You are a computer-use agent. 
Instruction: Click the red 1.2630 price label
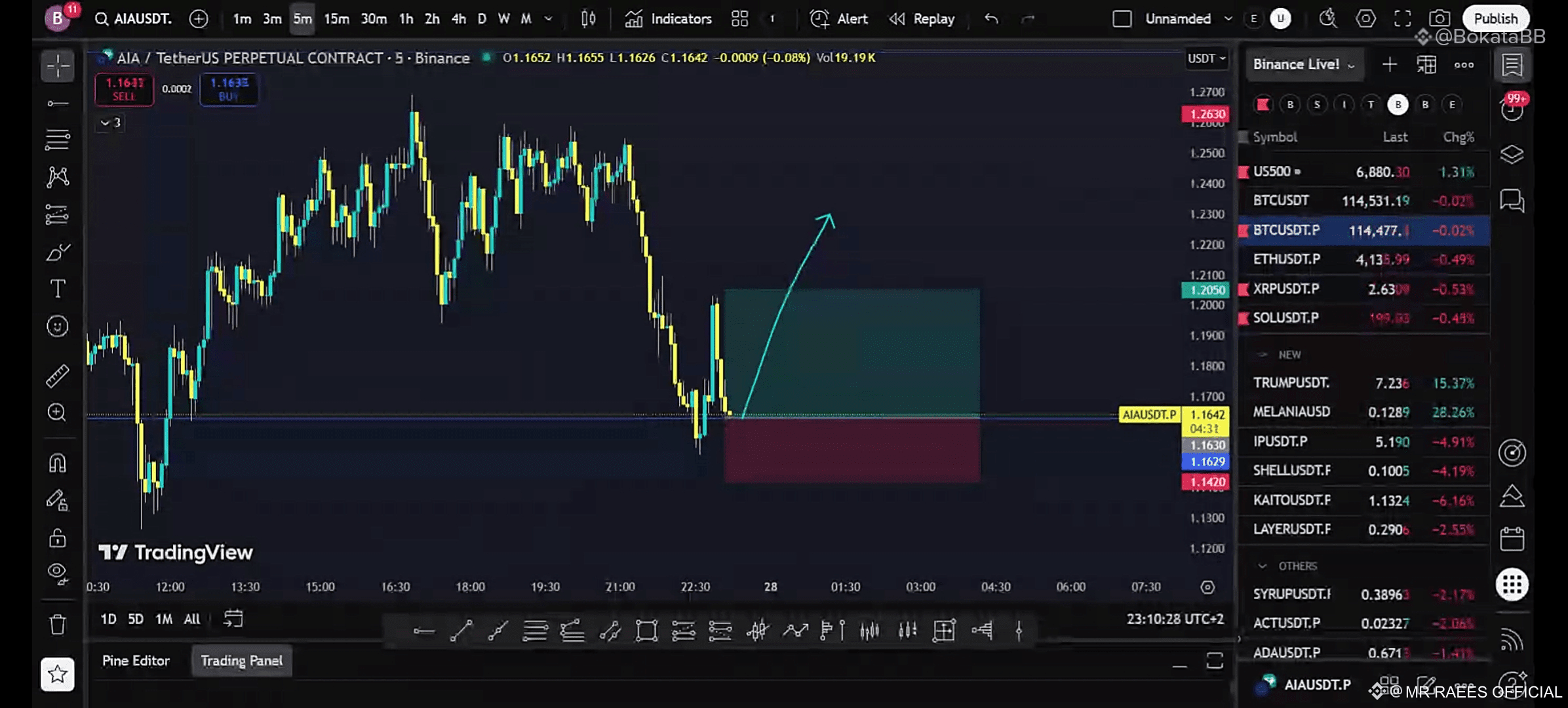1206,114
